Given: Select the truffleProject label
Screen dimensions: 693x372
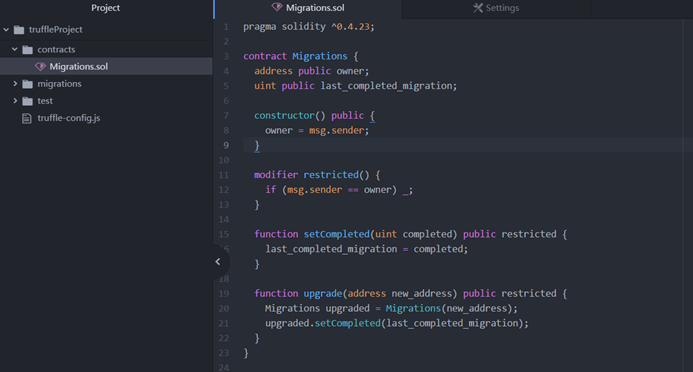Looking at the screenshot, I should point(56,30).
